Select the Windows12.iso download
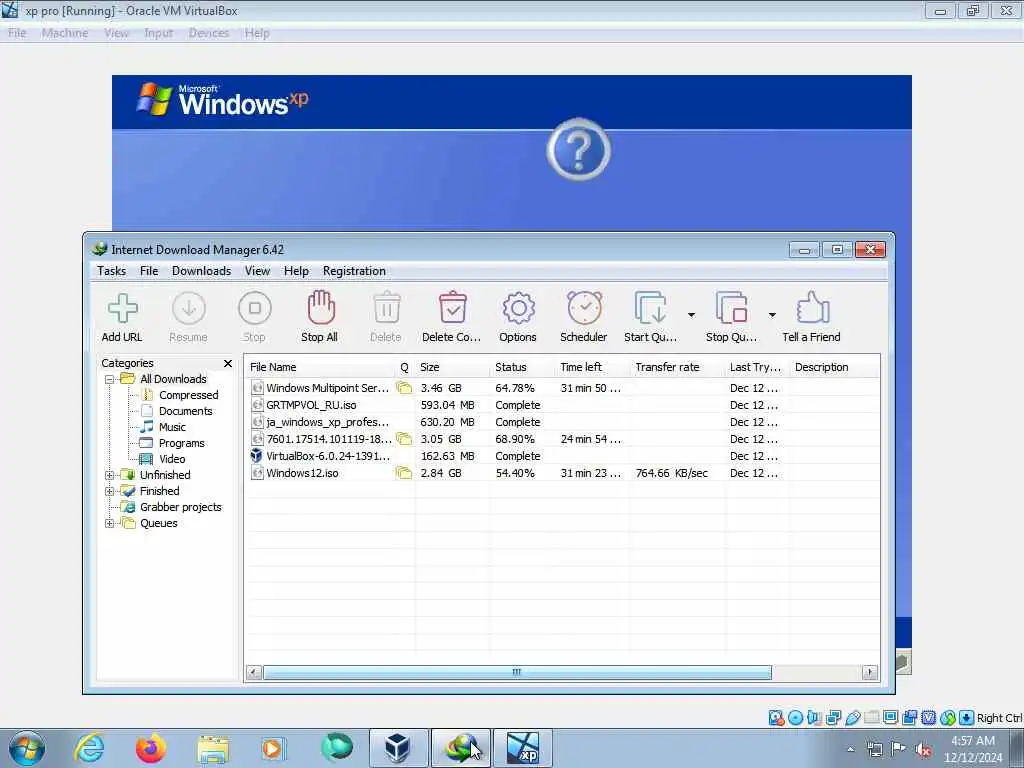 pyautogui.click(x=562, y=473)
